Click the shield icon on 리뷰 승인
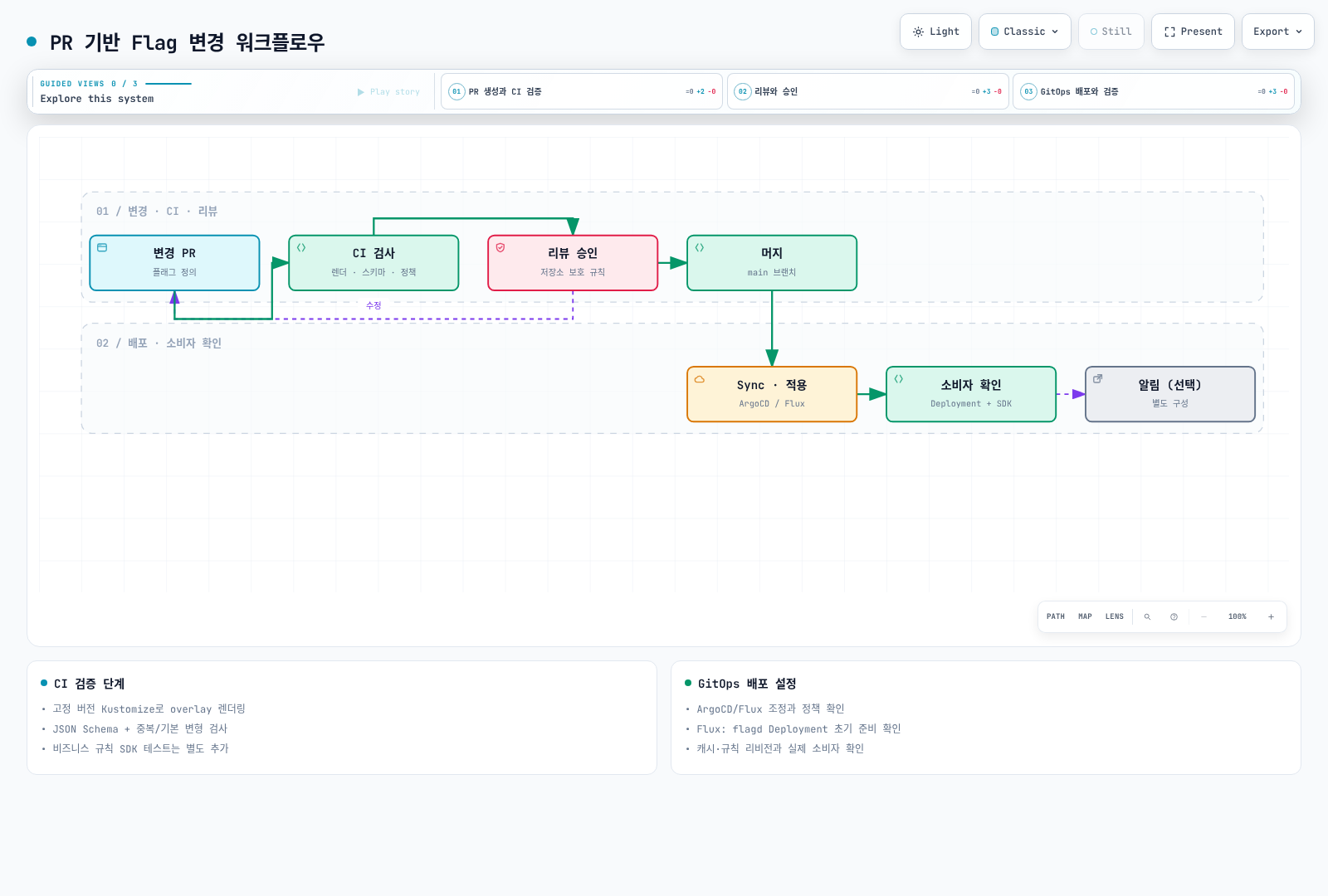 (x=500, y=247)
